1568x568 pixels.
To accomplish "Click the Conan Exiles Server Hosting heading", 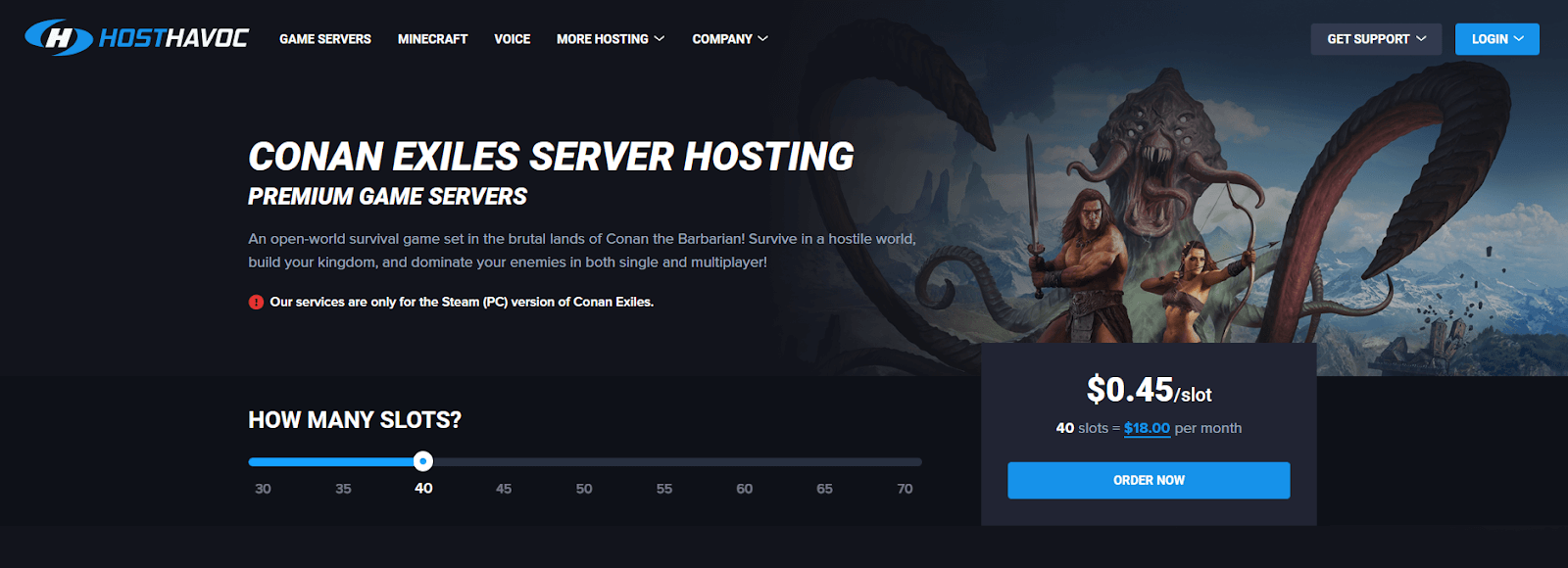I will tap(551, 157).
